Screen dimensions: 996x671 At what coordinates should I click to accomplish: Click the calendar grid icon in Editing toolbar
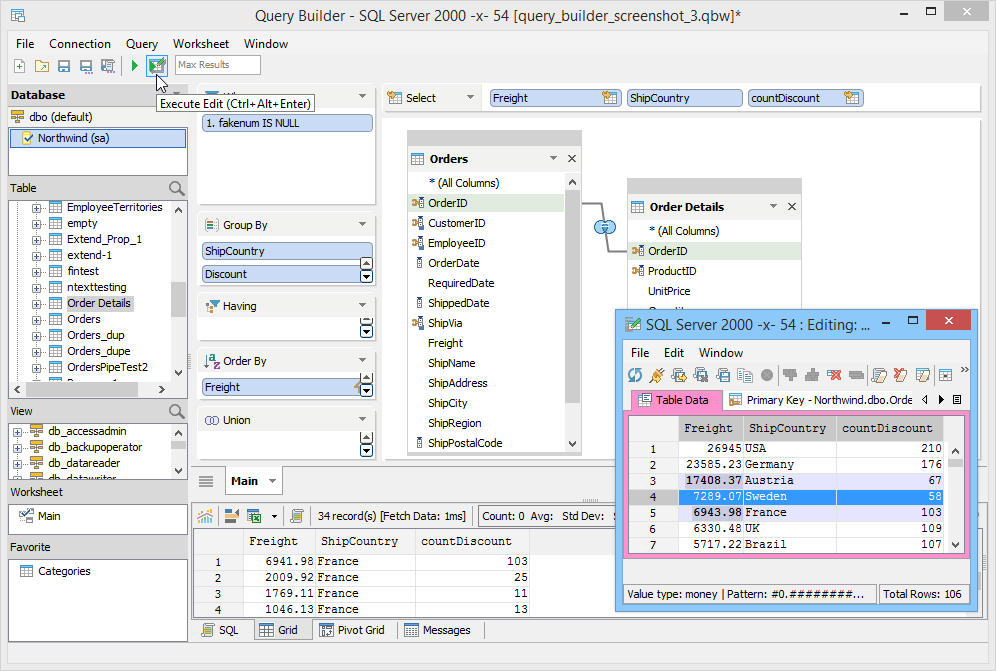945,375
